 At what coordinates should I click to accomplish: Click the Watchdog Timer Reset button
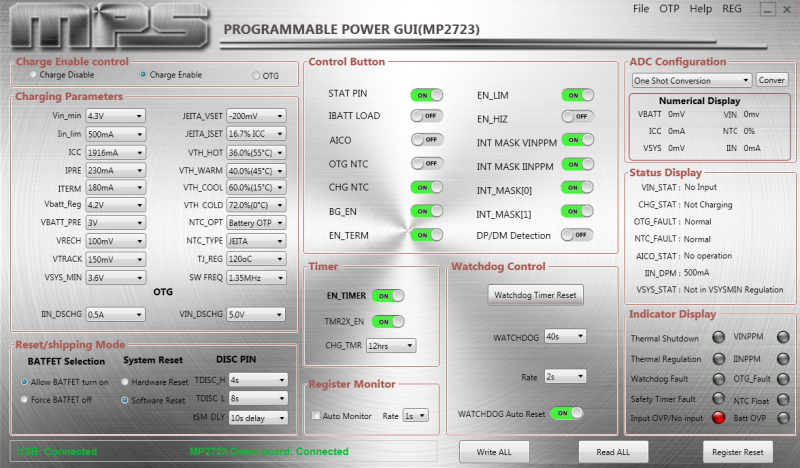[x=535, y=295]
